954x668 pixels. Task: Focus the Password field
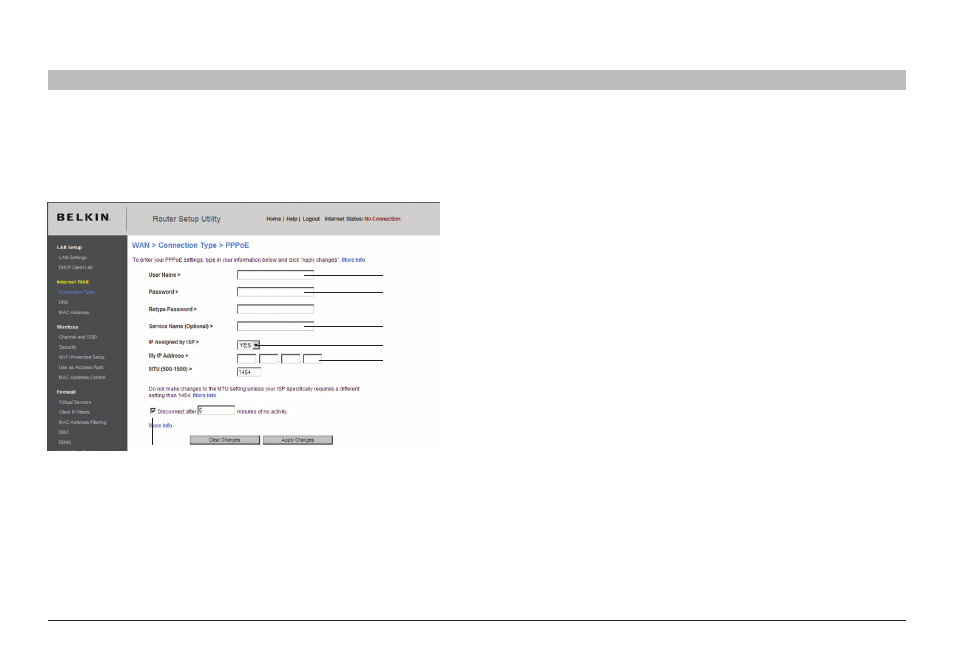[x=275, y=291]
